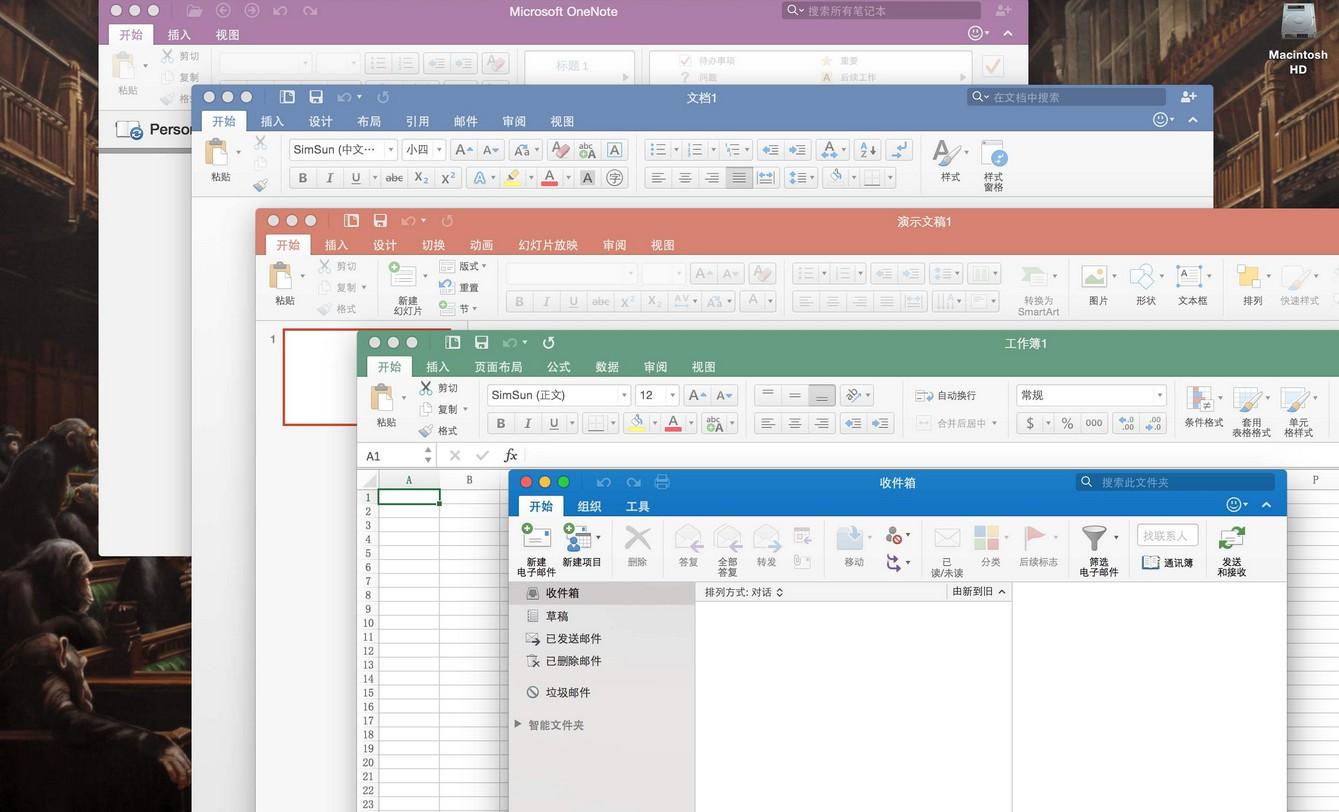Click 新建电子邮件 icon in Outlook
This screenshot has height=812, width=1339.
pyautogui.click(x=537, y=537)
